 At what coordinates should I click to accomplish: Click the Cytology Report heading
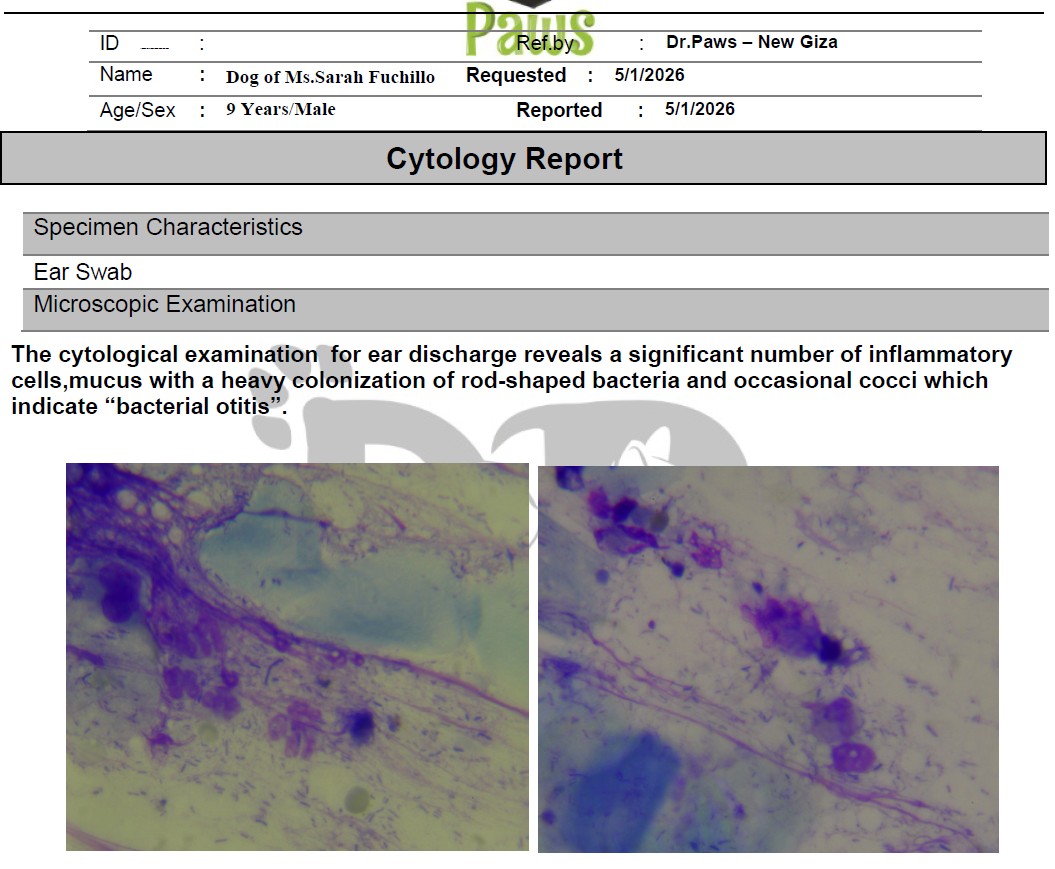[x=504, y=159]
